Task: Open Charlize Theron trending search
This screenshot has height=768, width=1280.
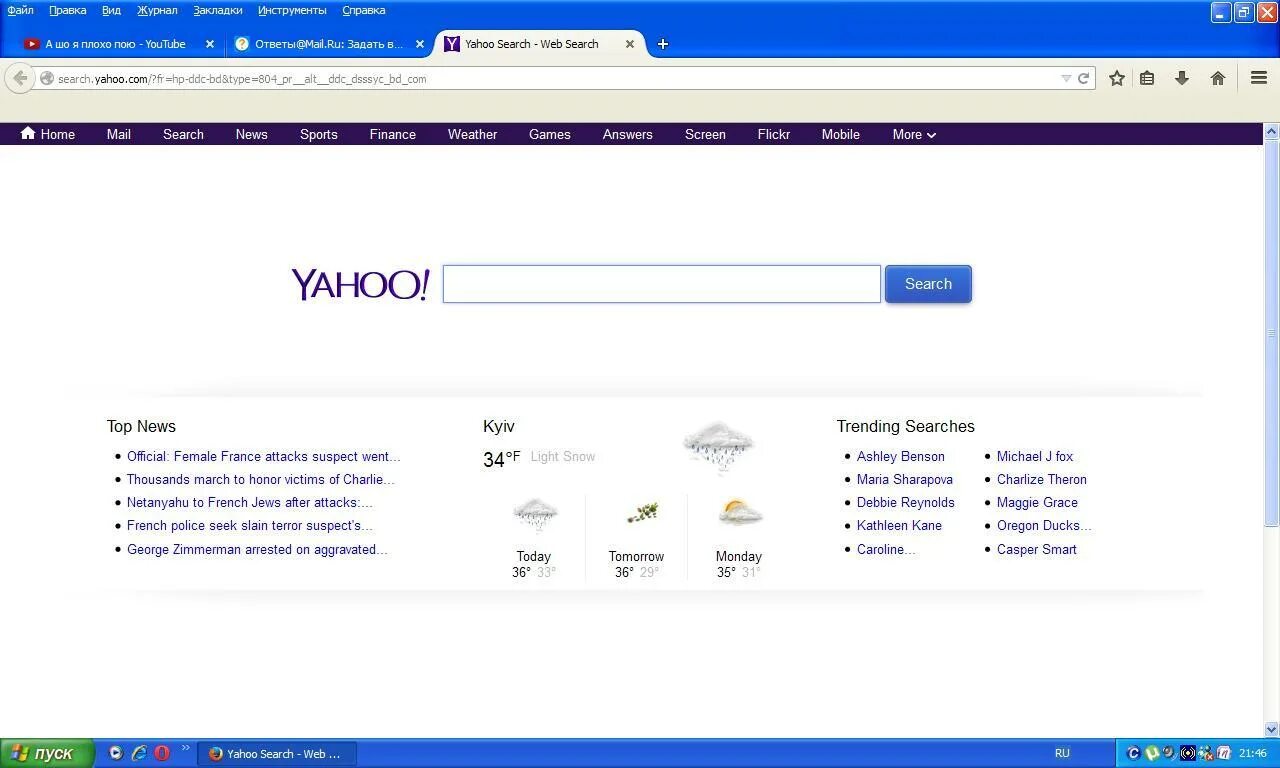Action: point(1042,479)
